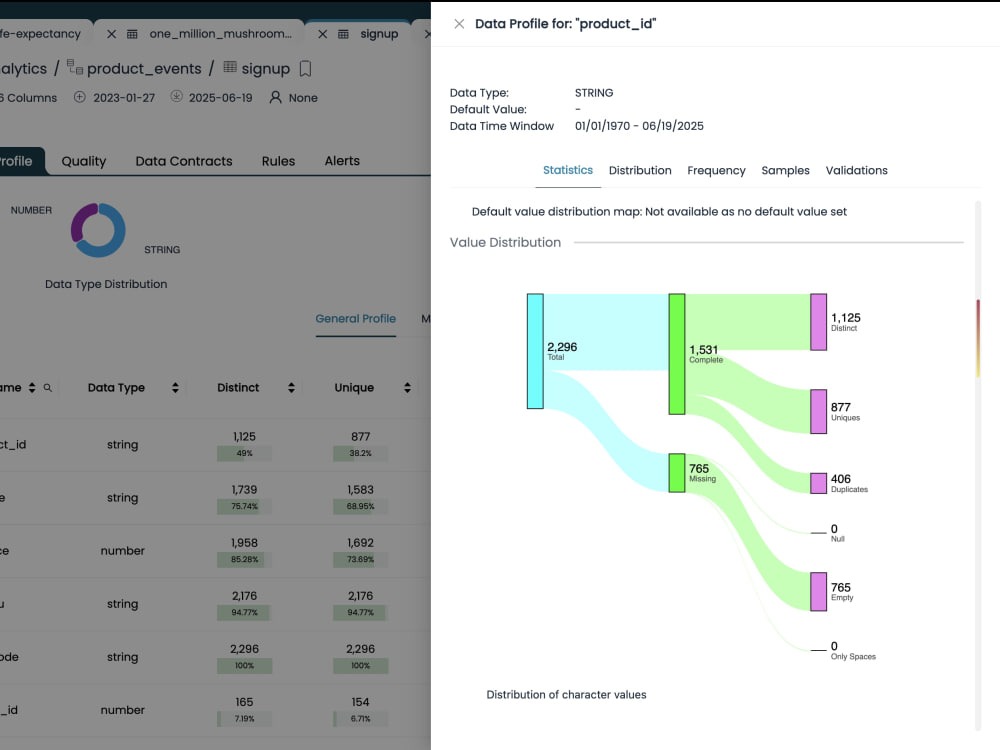Search column names with magnifier icon
The height and width of the screenshot is (750, 1000).
click(x=48, y=388)
